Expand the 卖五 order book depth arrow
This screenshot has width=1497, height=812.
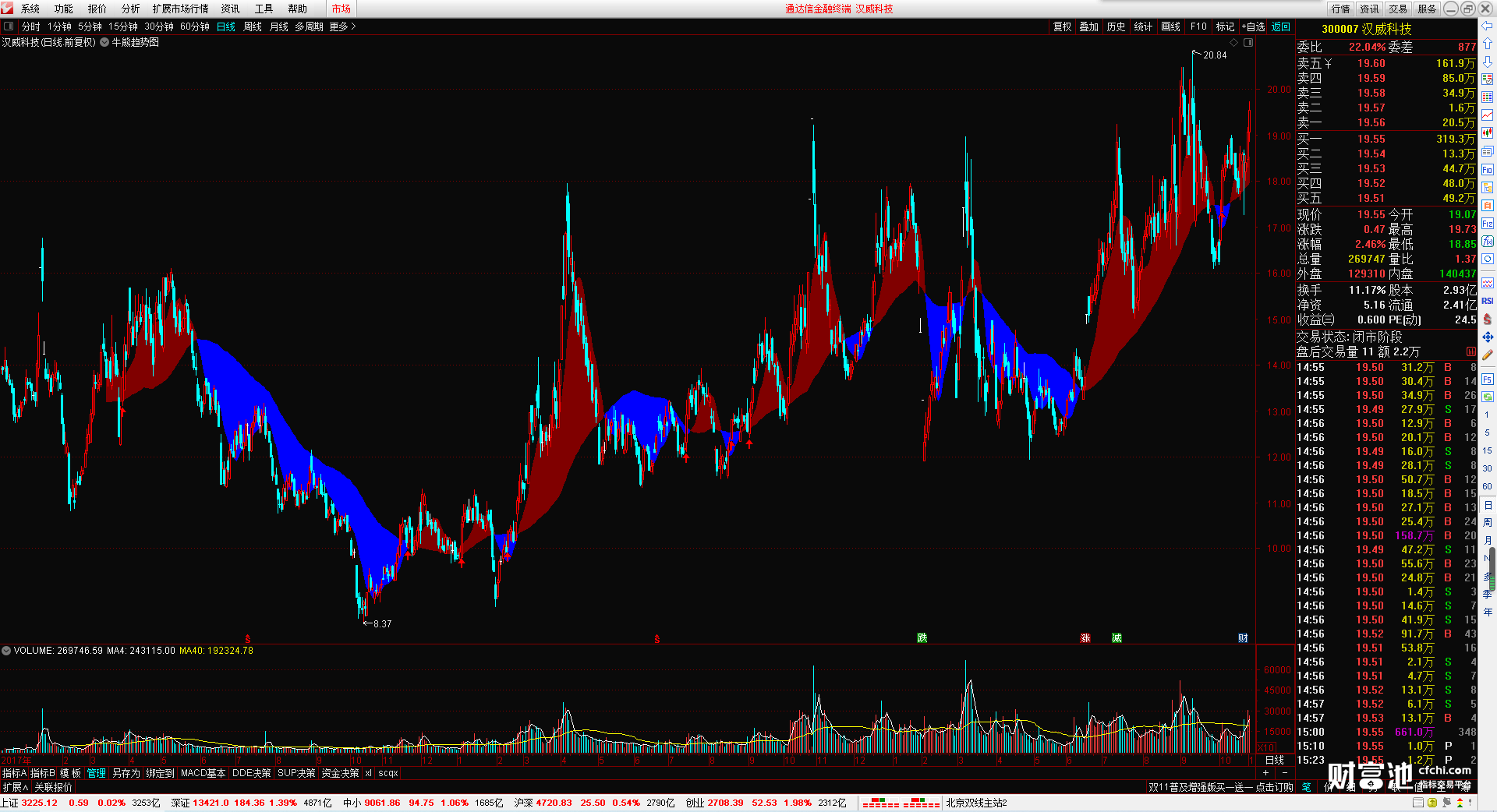[x=1328, y=64]
